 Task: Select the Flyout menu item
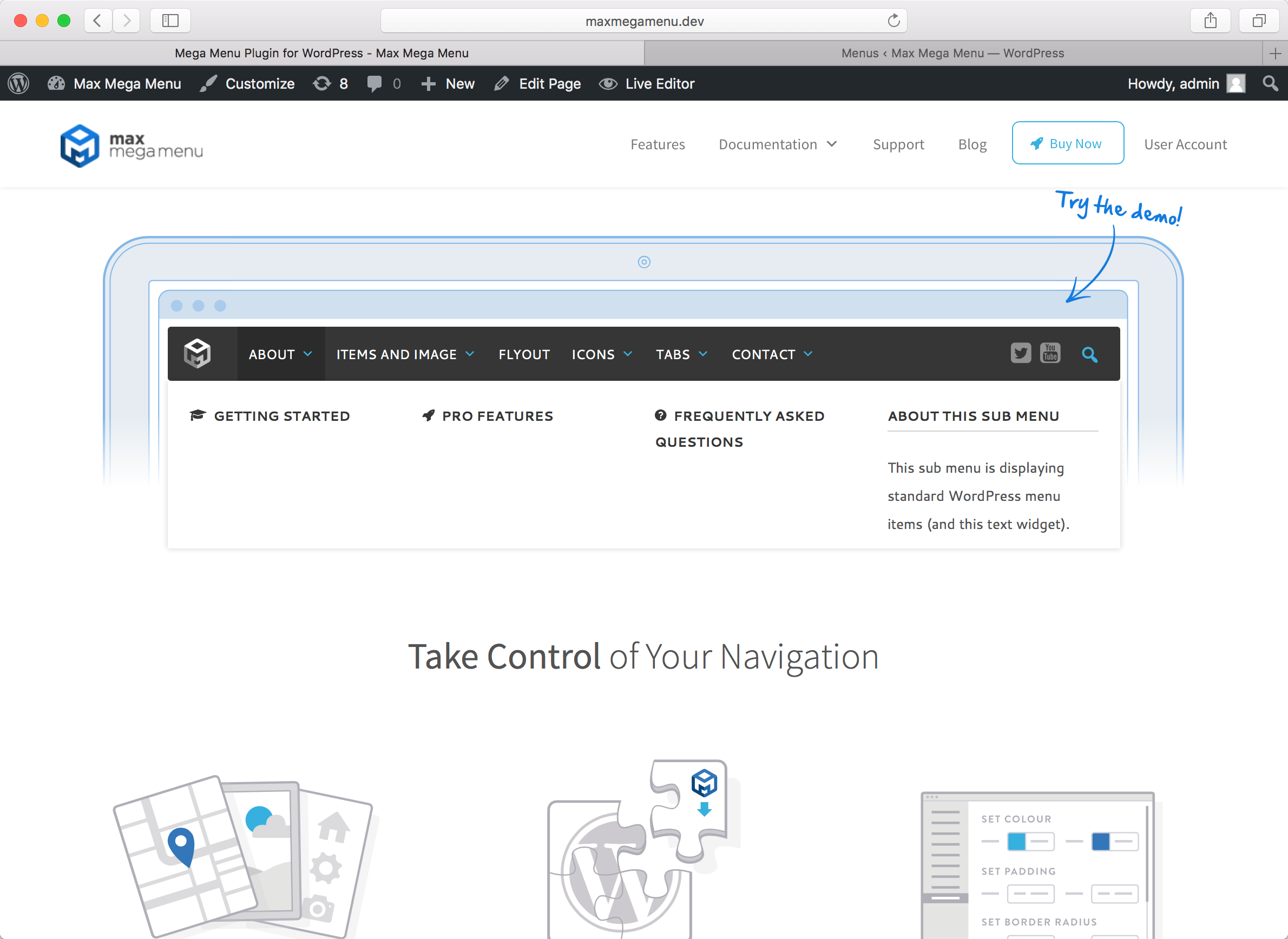click(524, 355)
